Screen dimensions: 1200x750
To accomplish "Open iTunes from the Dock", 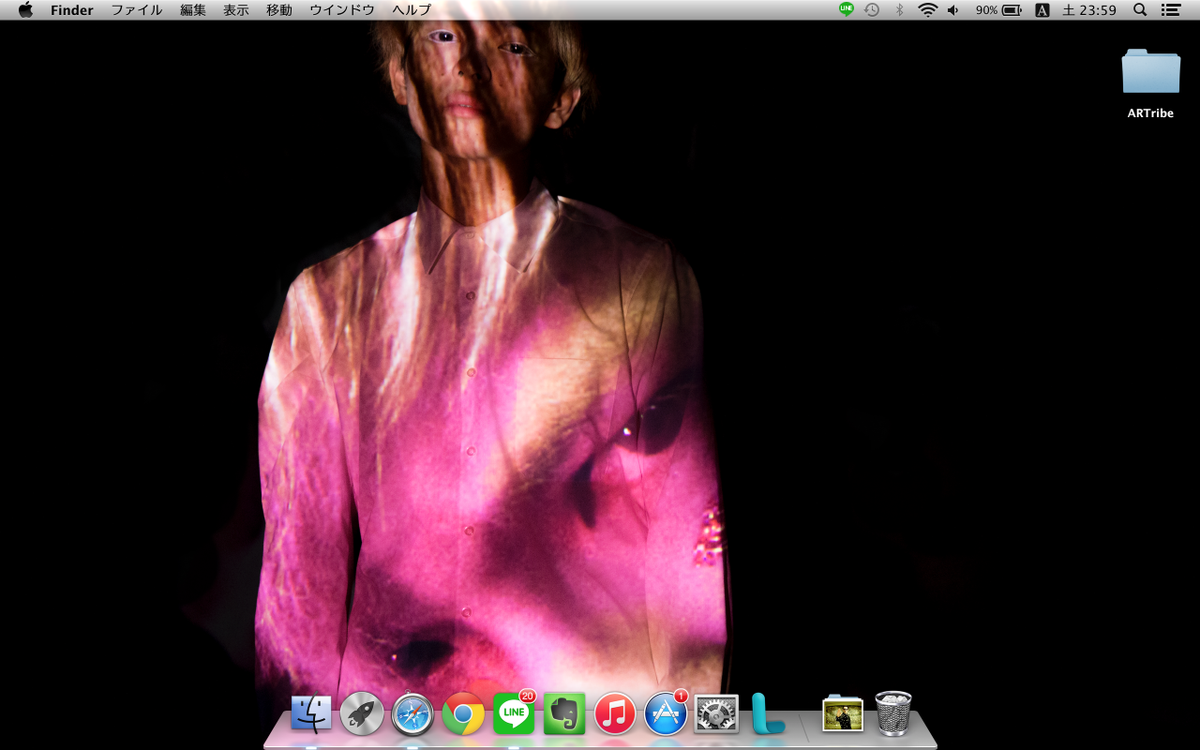I will coord(615,714).
